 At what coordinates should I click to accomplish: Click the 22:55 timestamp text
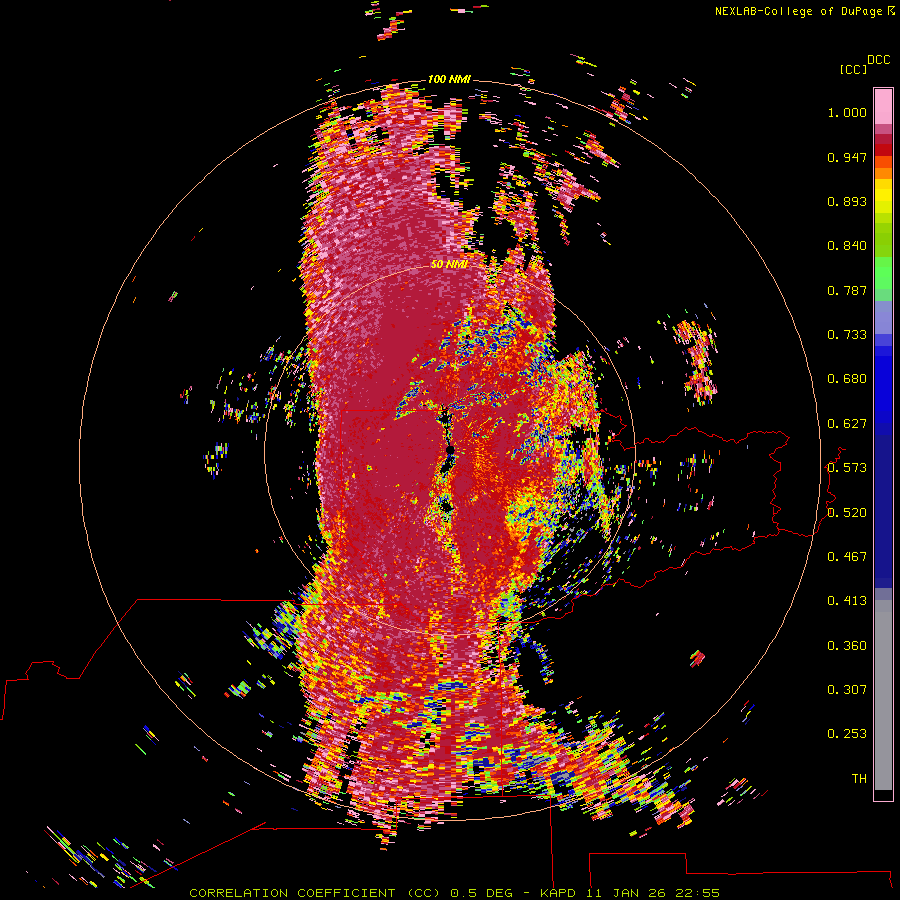coord(697,893)
